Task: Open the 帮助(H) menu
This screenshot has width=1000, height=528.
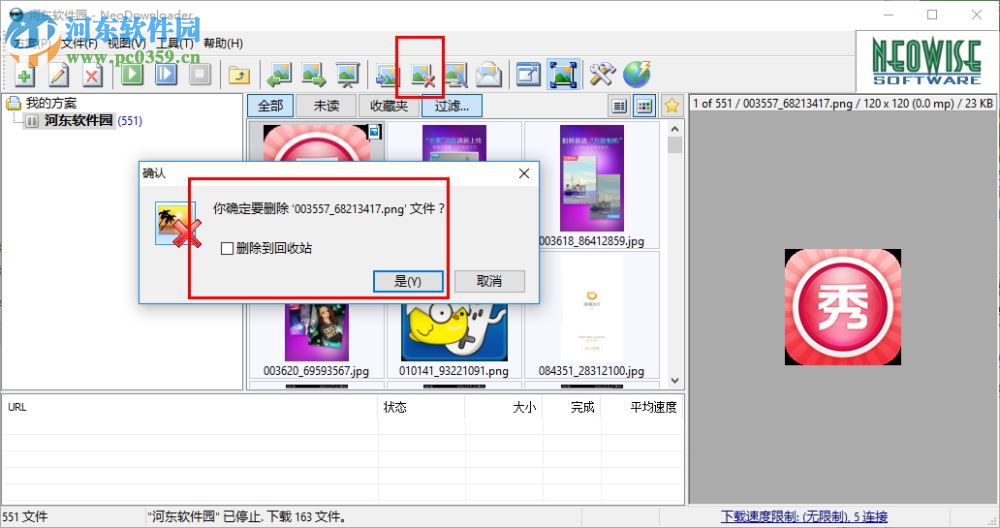Action: click(223, 43)
